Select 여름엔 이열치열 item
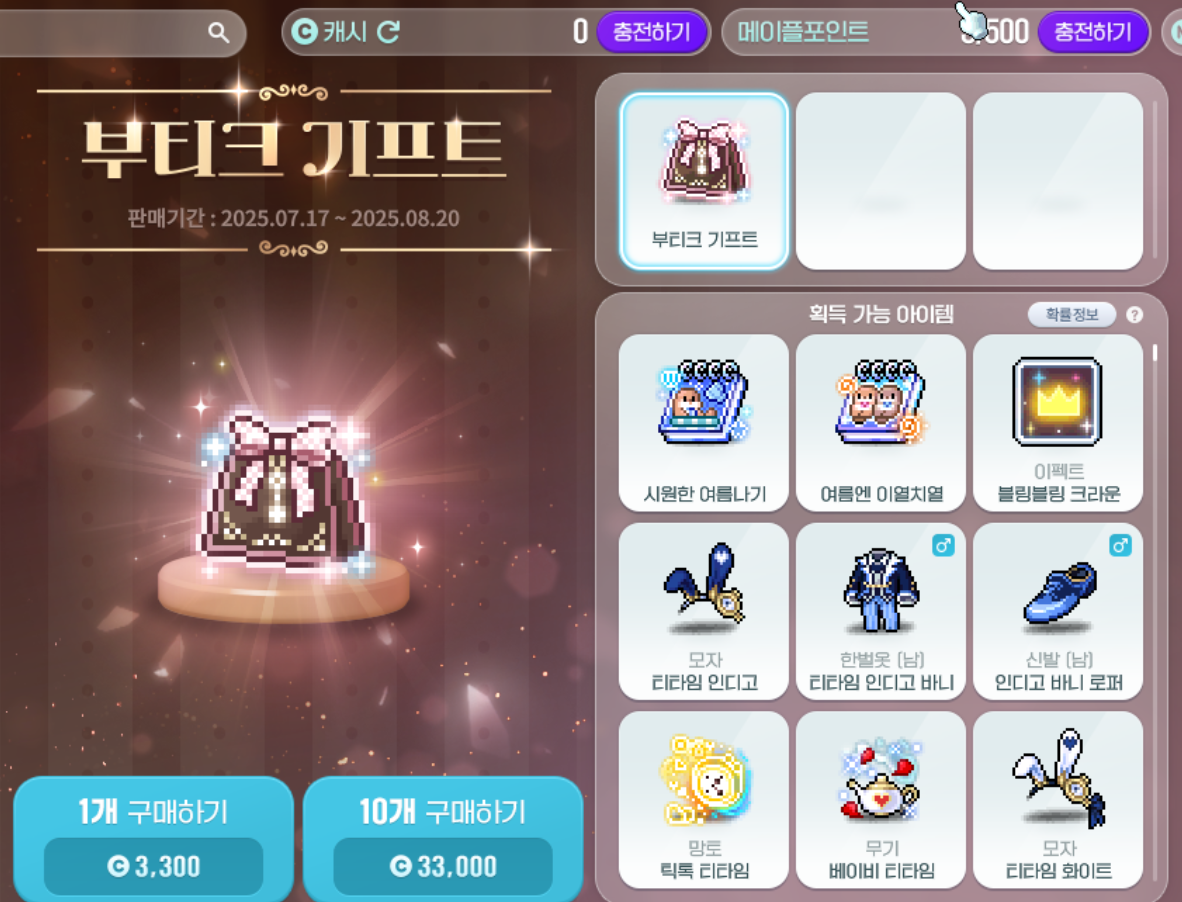Image resolution: width=1182 pixels, height=902 pixels. (x=880, y=423)
